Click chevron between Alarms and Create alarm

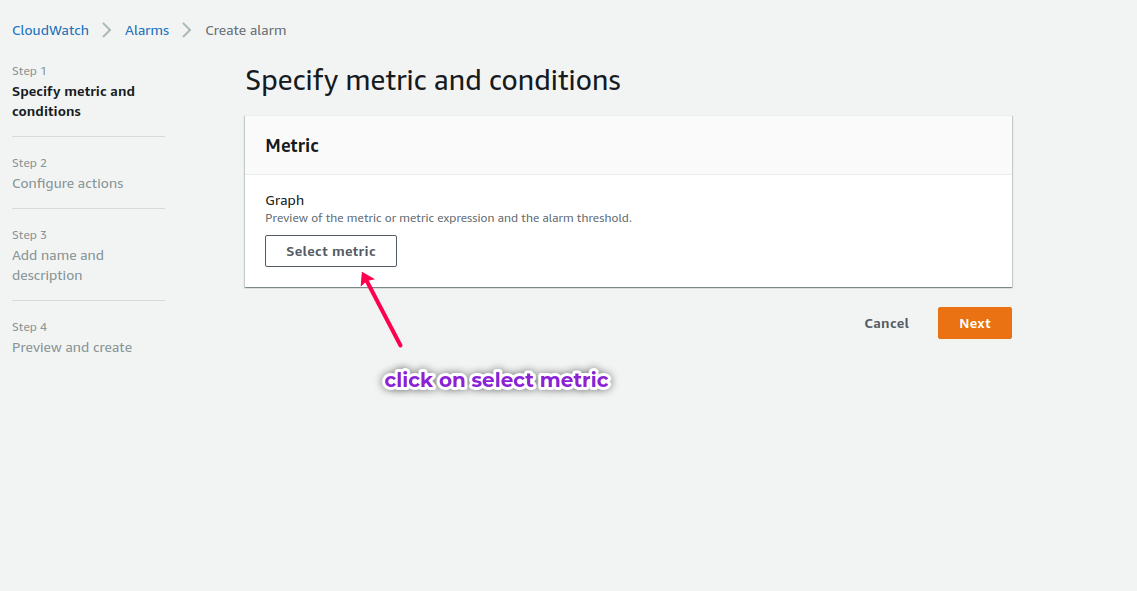click(187, 31)
